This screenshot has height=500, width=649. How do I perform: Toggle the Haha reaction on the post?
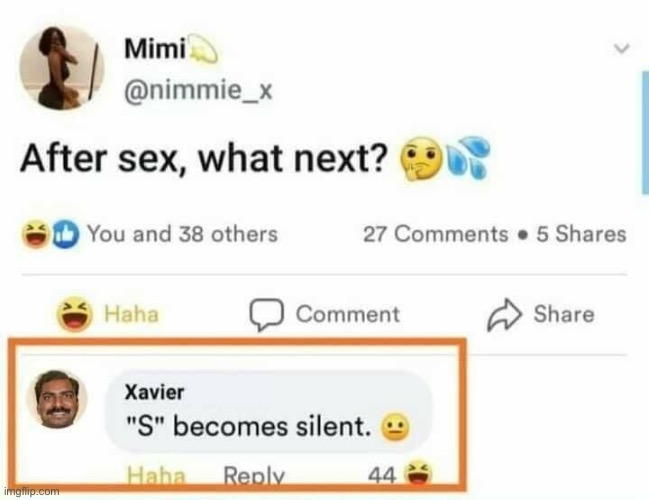point(108,314)
